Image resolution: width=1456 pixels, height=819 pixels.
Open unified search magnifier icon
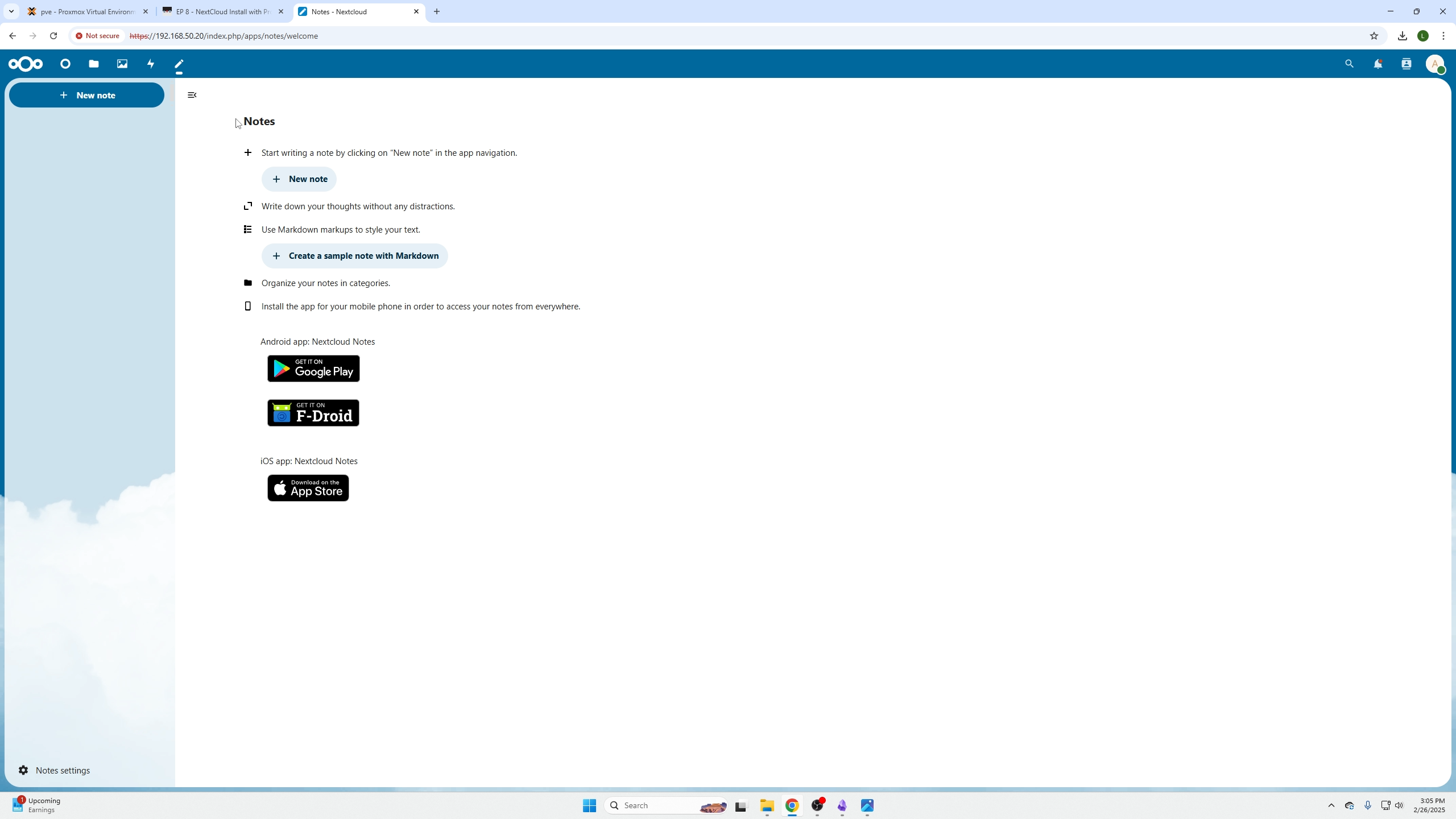click(1349, 64)
